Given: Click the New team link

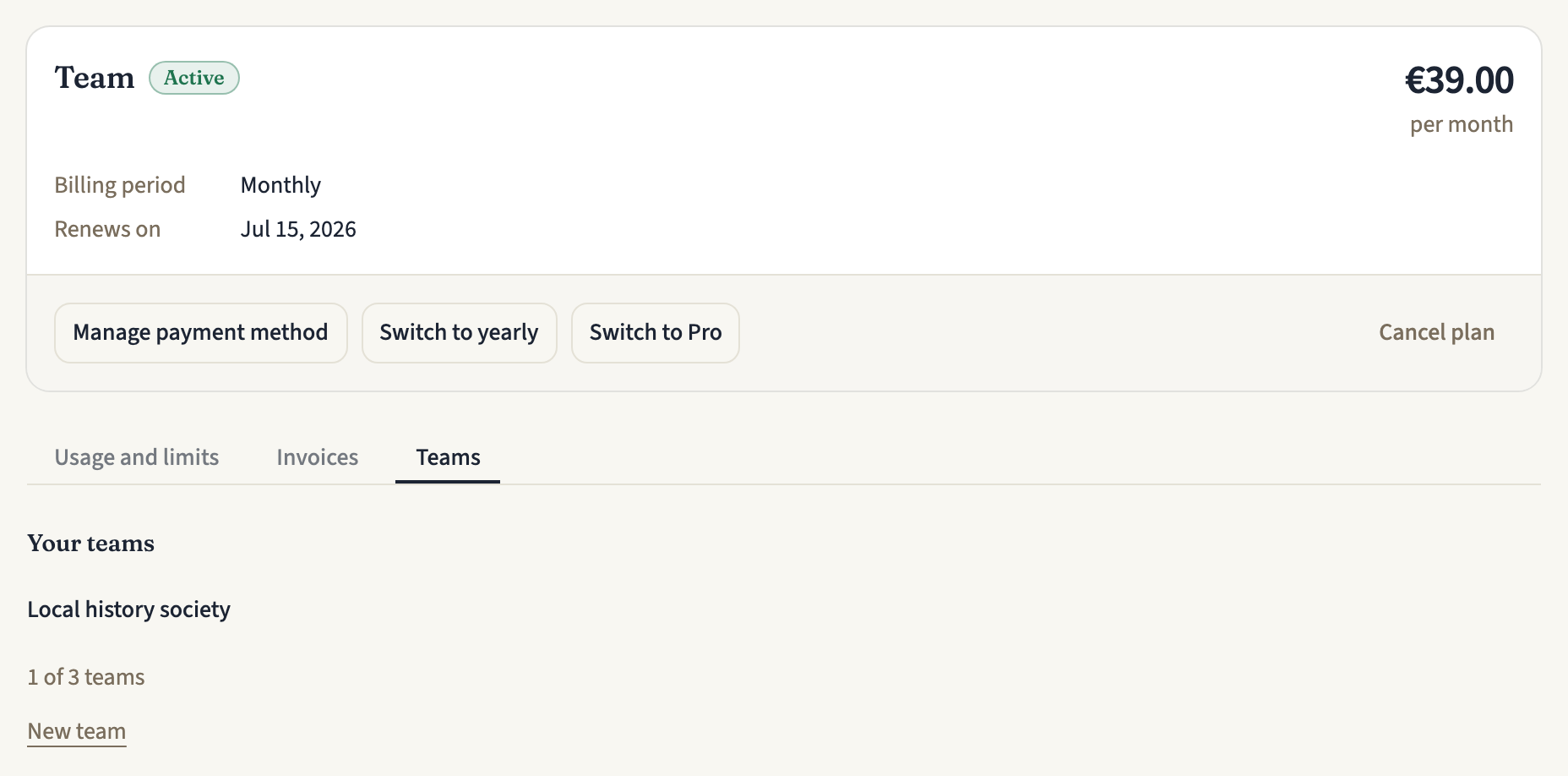Looking at the screenshot, I should [77, 731].
